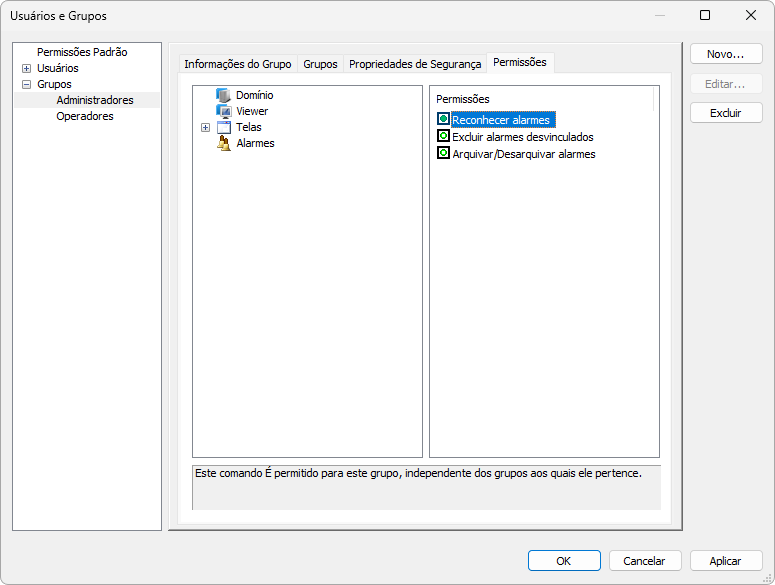
Task: Maximize the Usuários e Grupos window
Action: (x=705, y=15)
